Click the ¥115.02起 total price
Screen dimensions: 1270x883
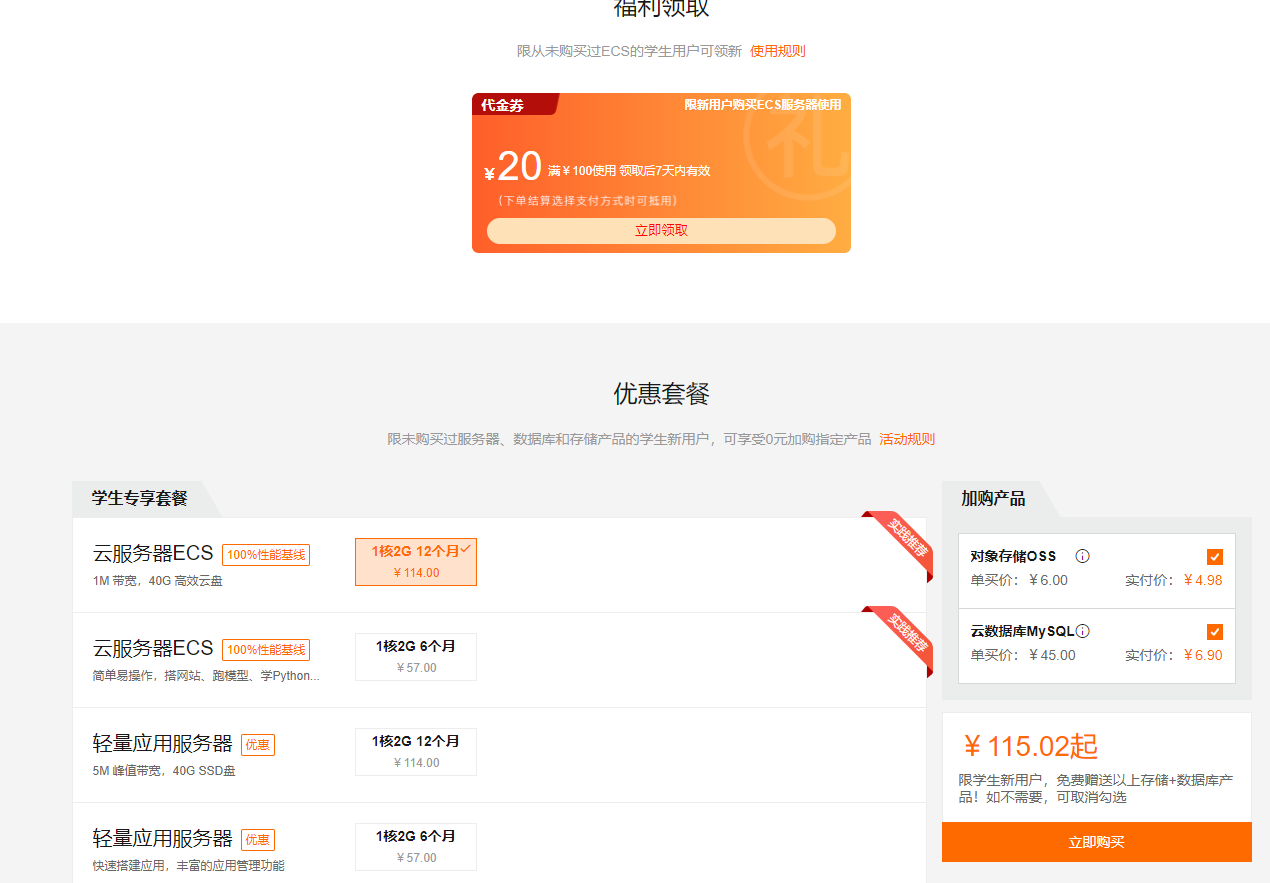(x=1030, y=746)
